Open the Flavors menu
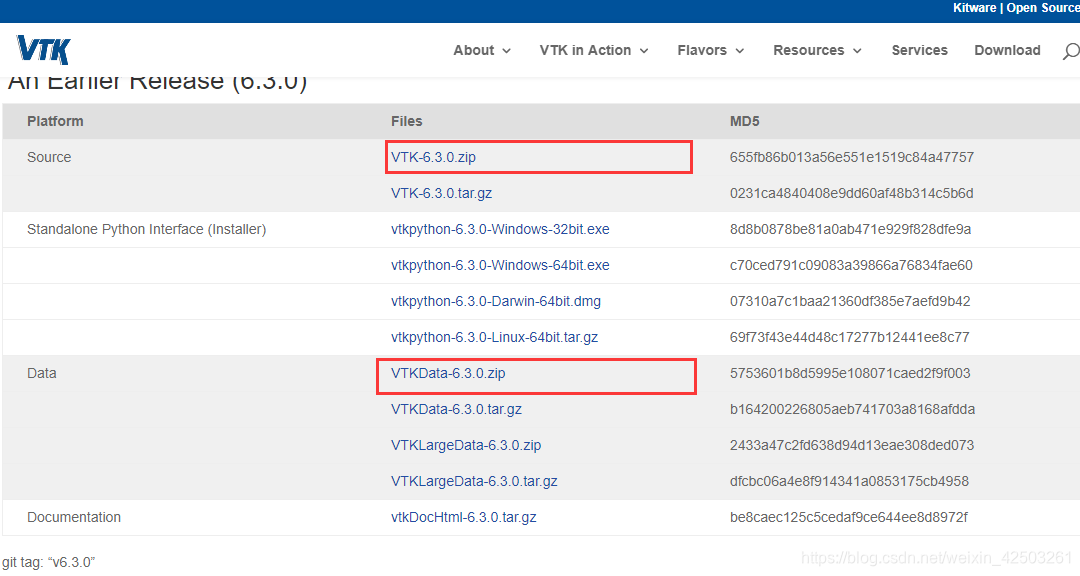 click(702, 50)
